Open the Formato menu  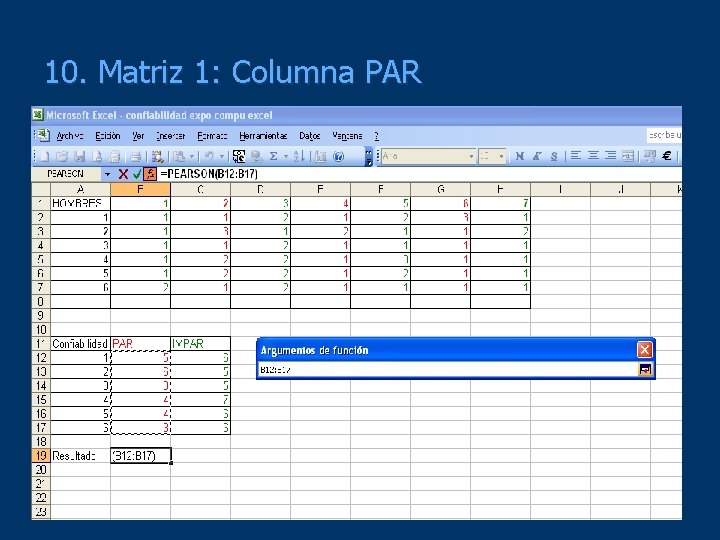pyautogui.click(x=212, y=136)
